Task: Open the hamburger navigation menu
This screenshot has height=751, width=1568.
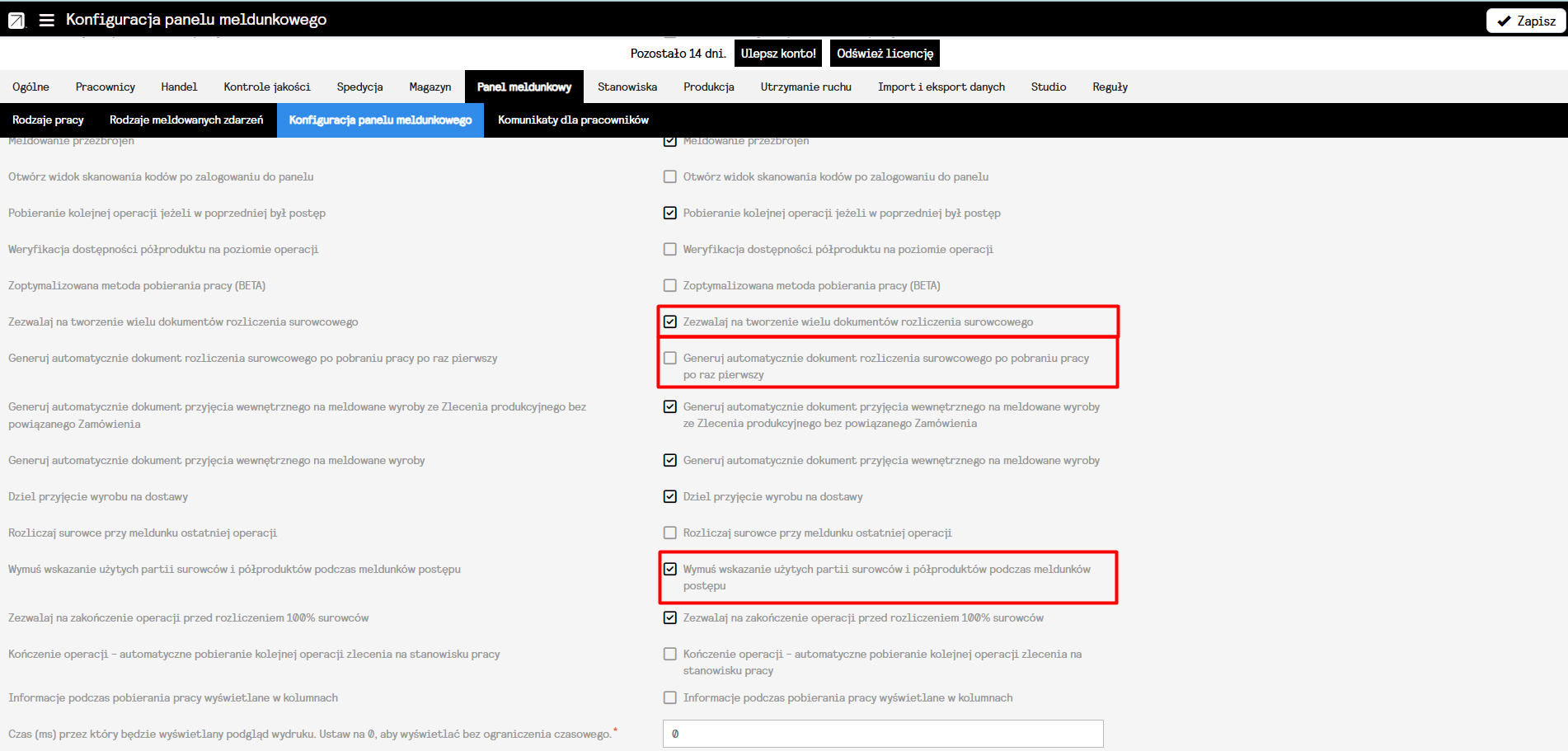Action: [47, 20]
